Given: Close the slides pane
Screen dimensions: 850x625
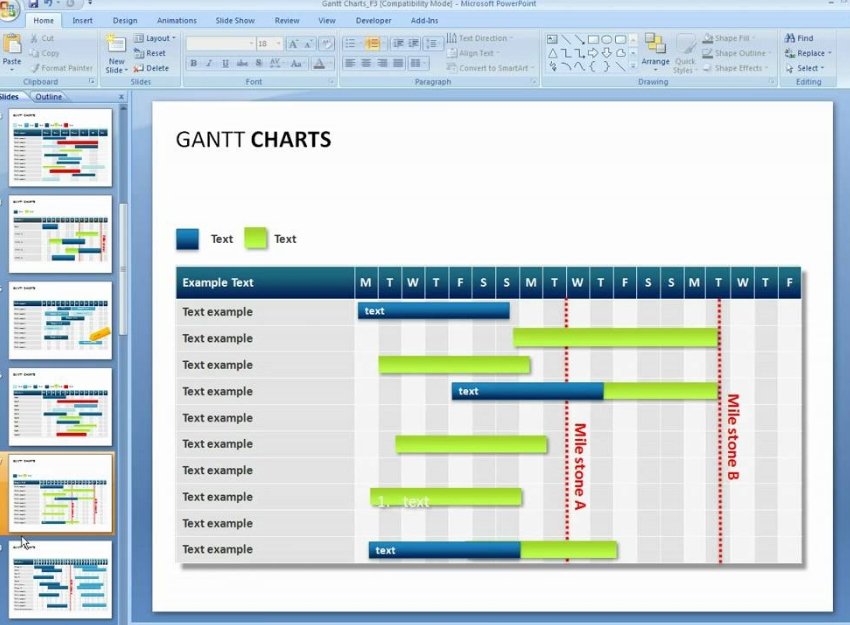Looking at the screenshot, I should [121, 97].
